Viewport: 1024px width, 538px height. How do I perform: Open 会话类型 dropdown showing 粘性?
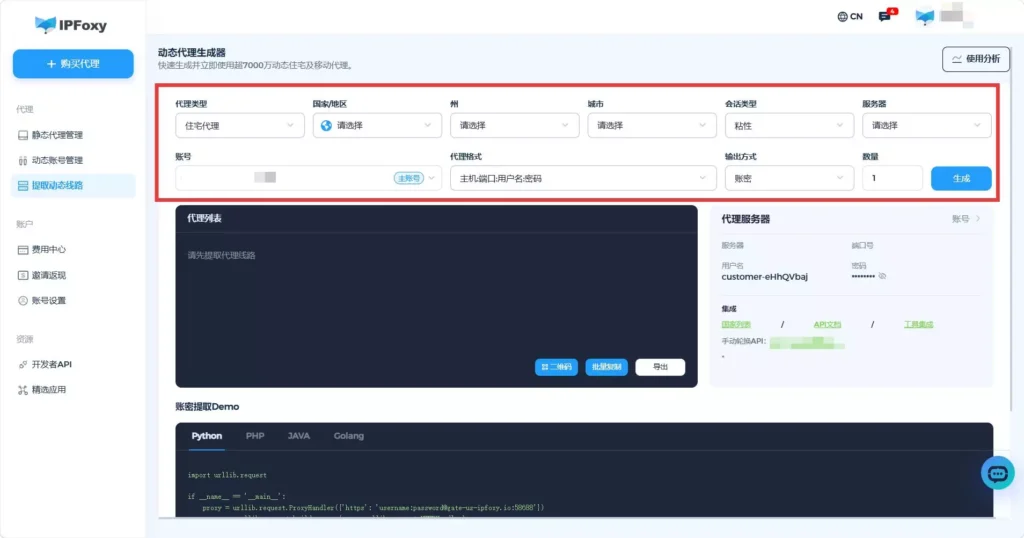coord(789,125)
